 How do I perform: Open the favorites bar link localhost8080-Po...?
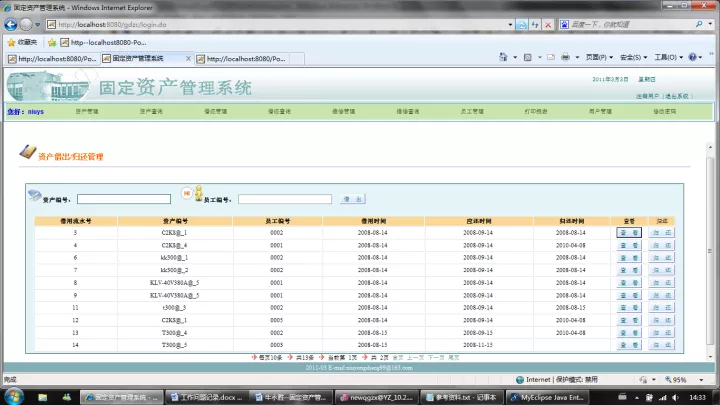click(103, 42)
